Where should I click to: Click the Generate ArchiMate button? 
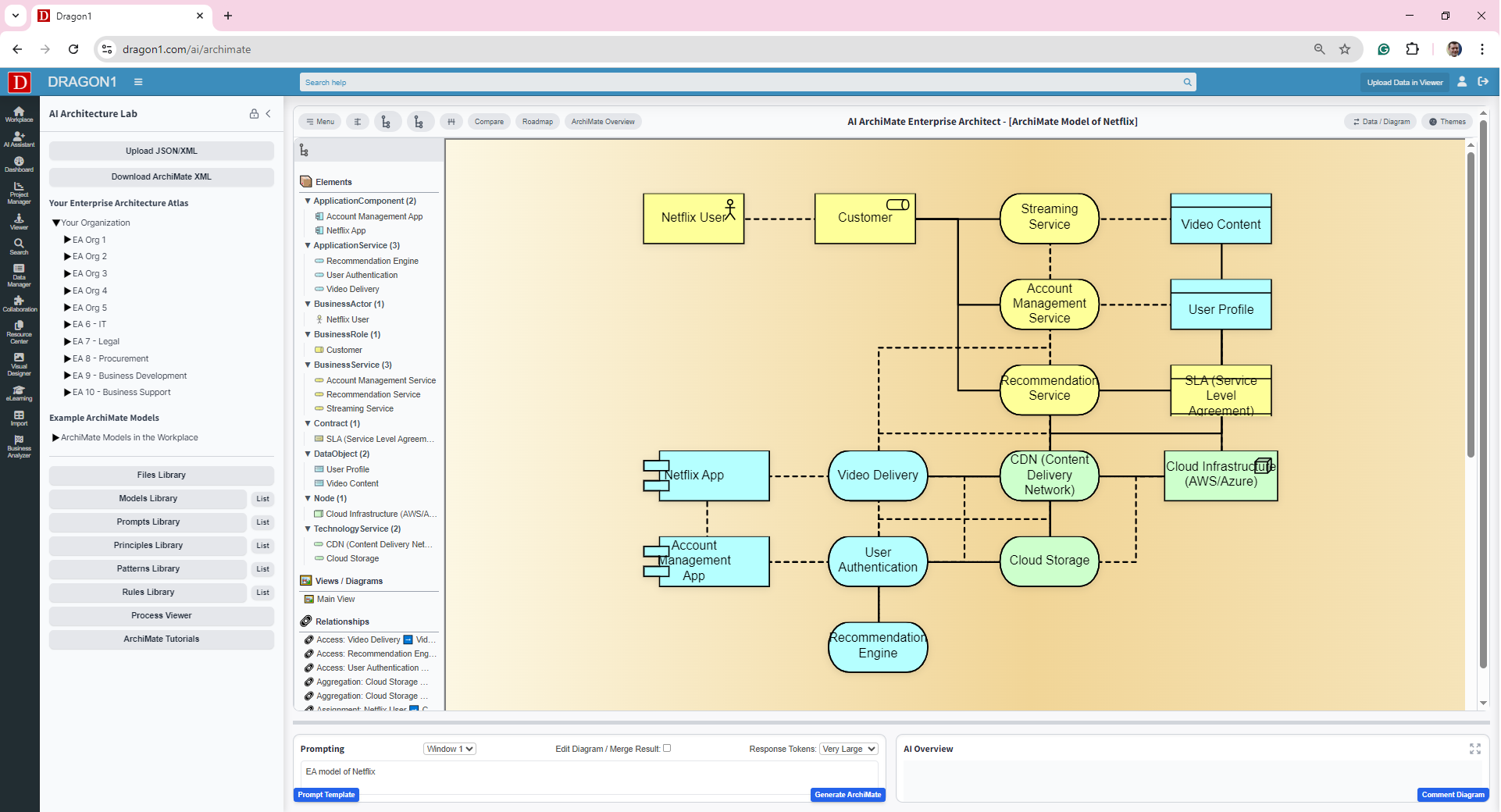click(x=847, y=795)
